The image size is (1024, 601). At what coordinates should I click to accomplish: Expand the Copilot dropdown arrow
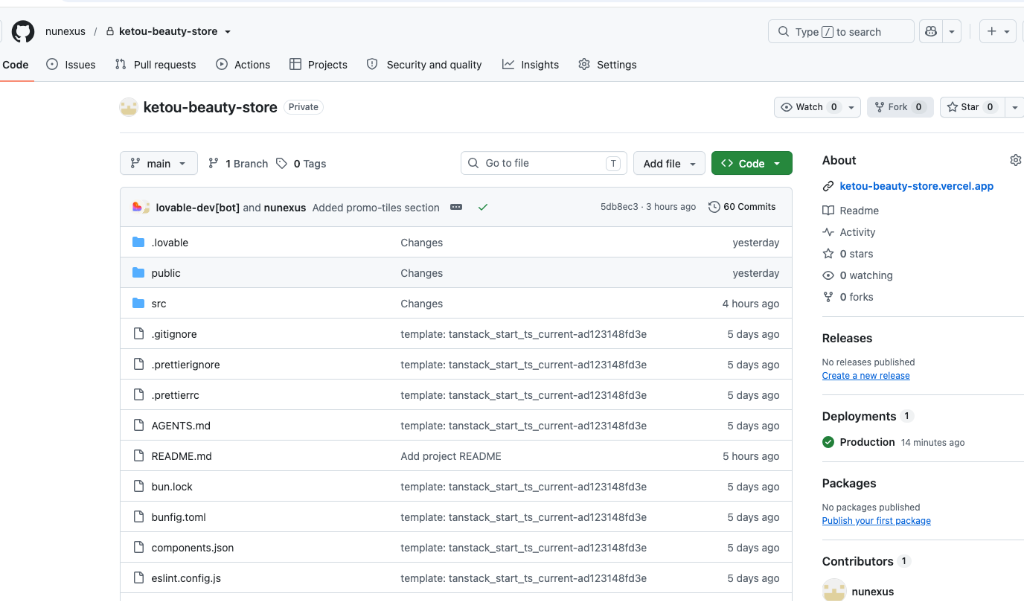click(x=952, y=31)
